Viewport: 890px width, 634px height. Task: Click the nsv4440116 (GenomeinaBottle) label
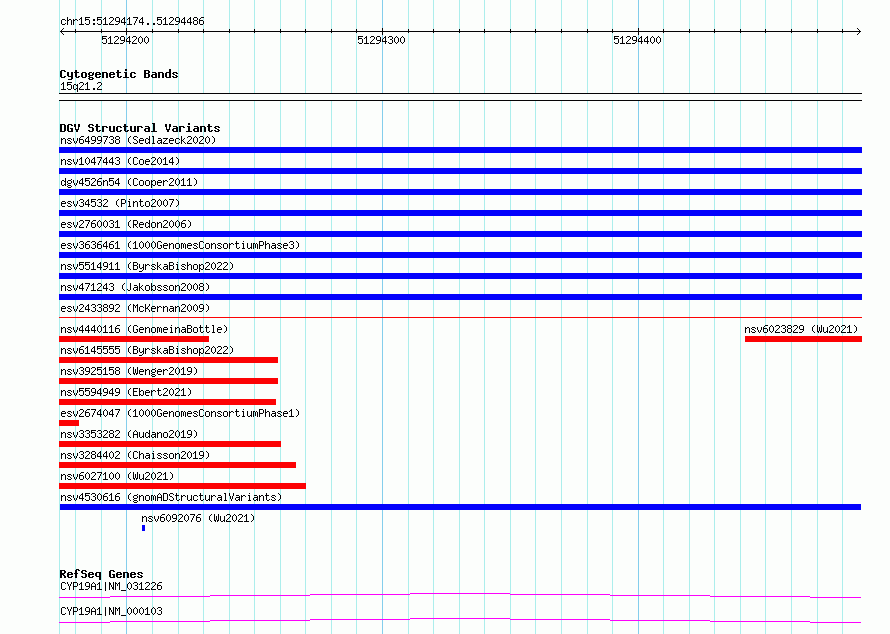tap(144, 329)
